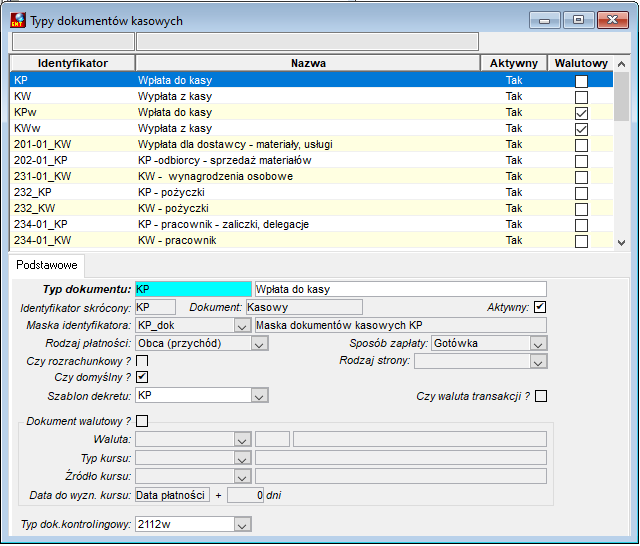The image size is (640, 546).
Task: Select row 201-01_KW
Action: [x=311, y=144]
